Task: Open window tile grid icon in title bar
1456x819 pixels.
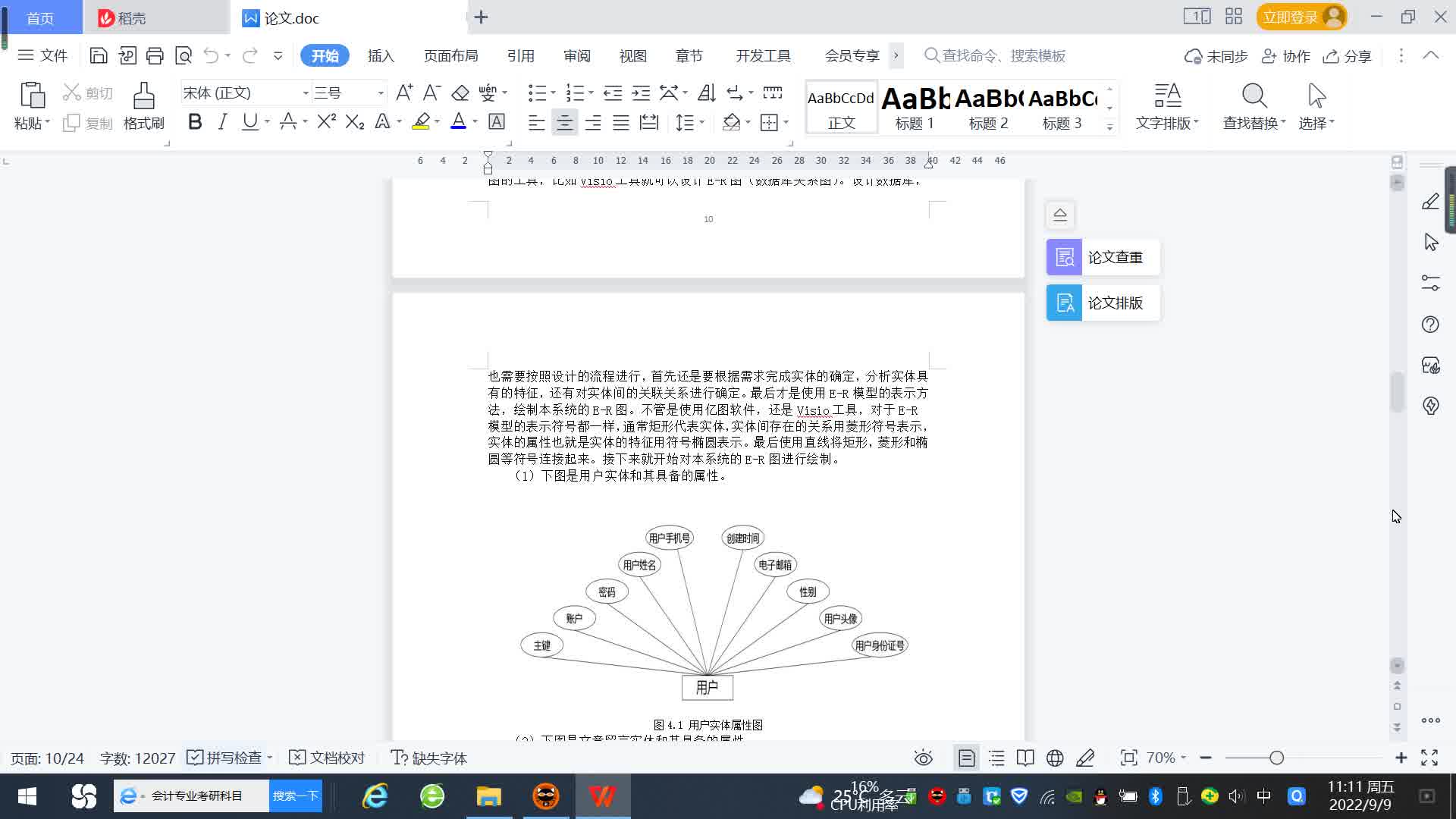Action: [x=1234, y=17]
